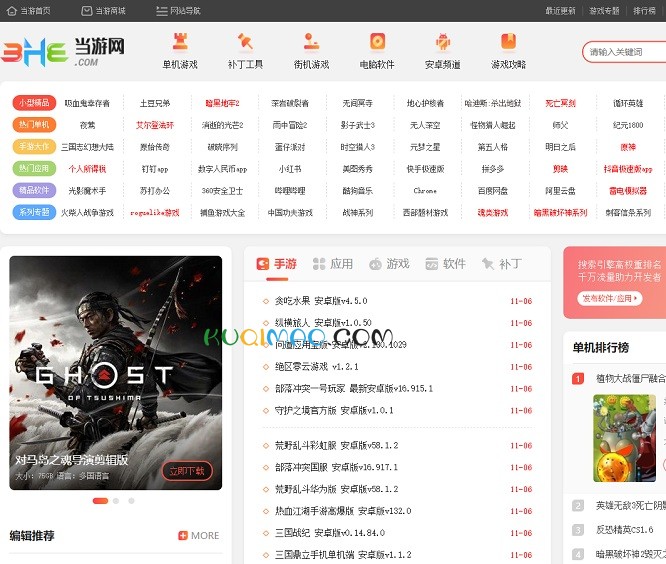Click the list icon beside 网站导航

161,11
